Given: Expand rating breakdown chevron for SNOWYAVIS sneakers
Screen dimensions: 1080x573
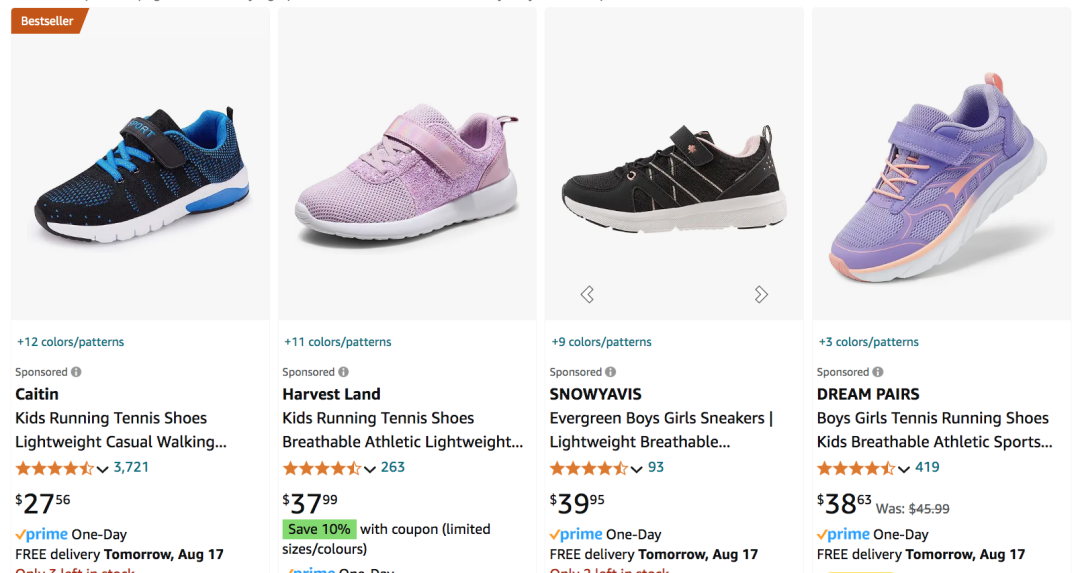Looking at the screenshot, I should (637, 469).
